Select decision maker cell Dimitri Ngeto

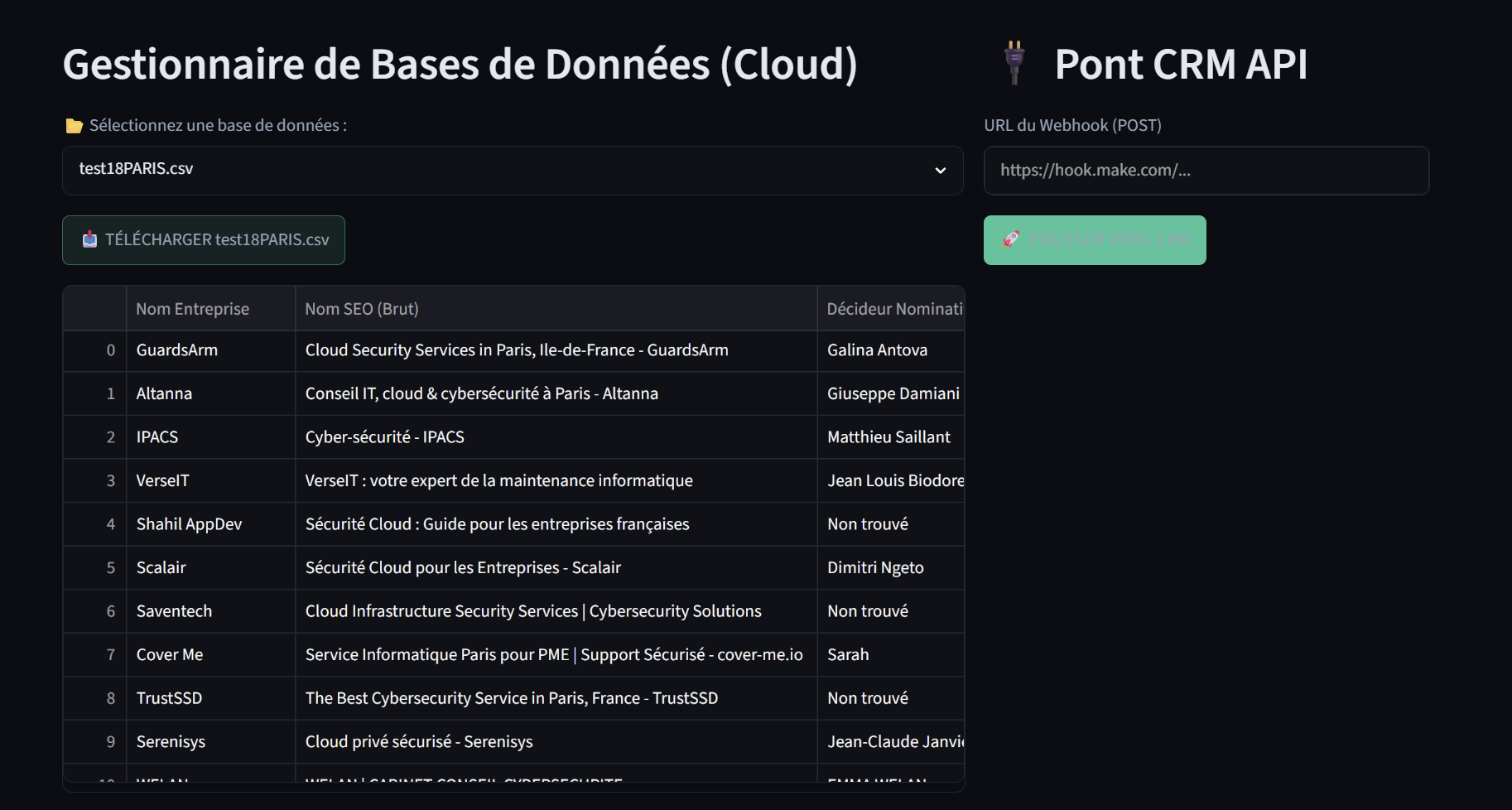tap(891, 567)
